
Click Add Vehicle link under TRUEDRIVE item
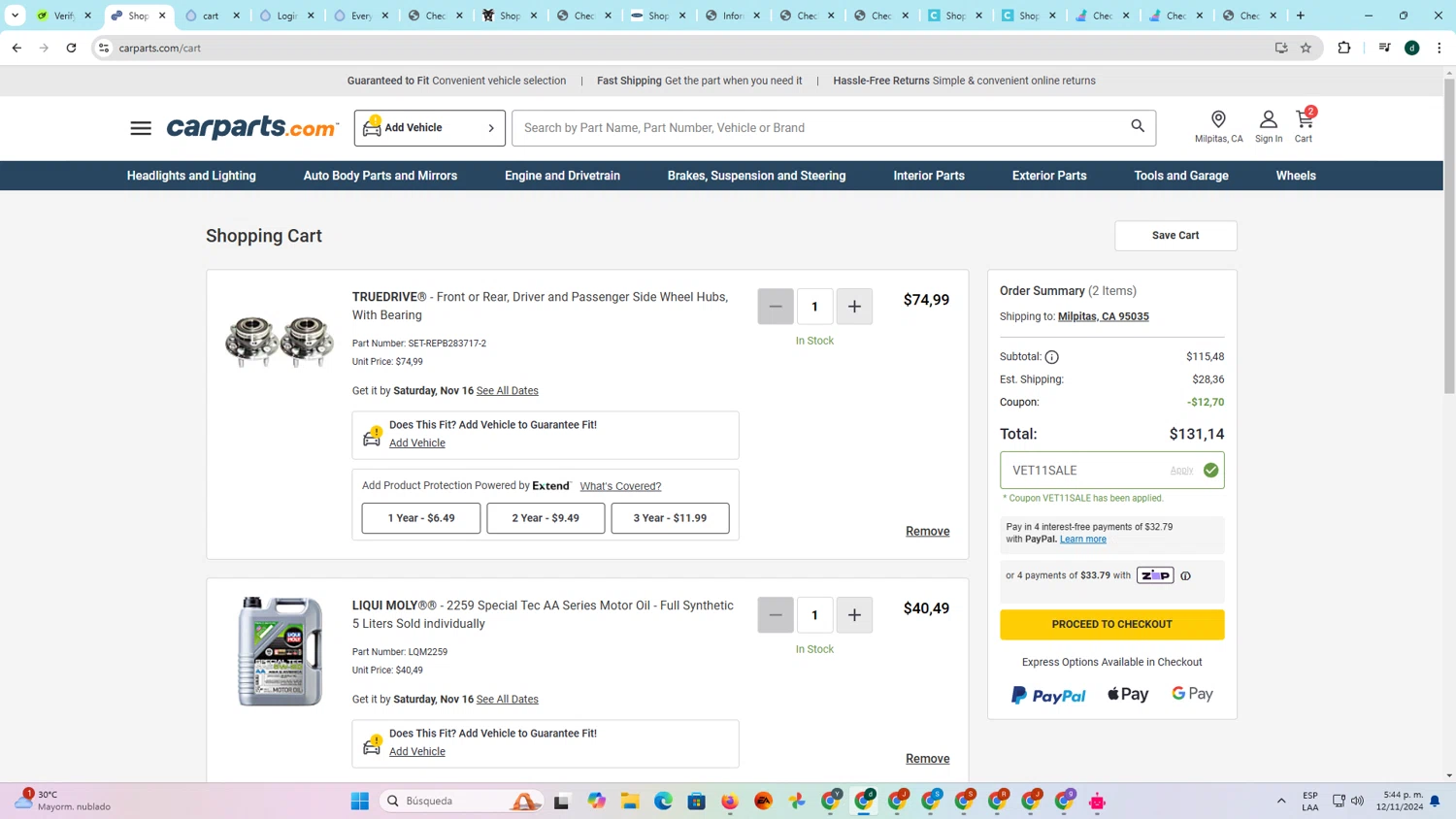click(x=417, y=443)
